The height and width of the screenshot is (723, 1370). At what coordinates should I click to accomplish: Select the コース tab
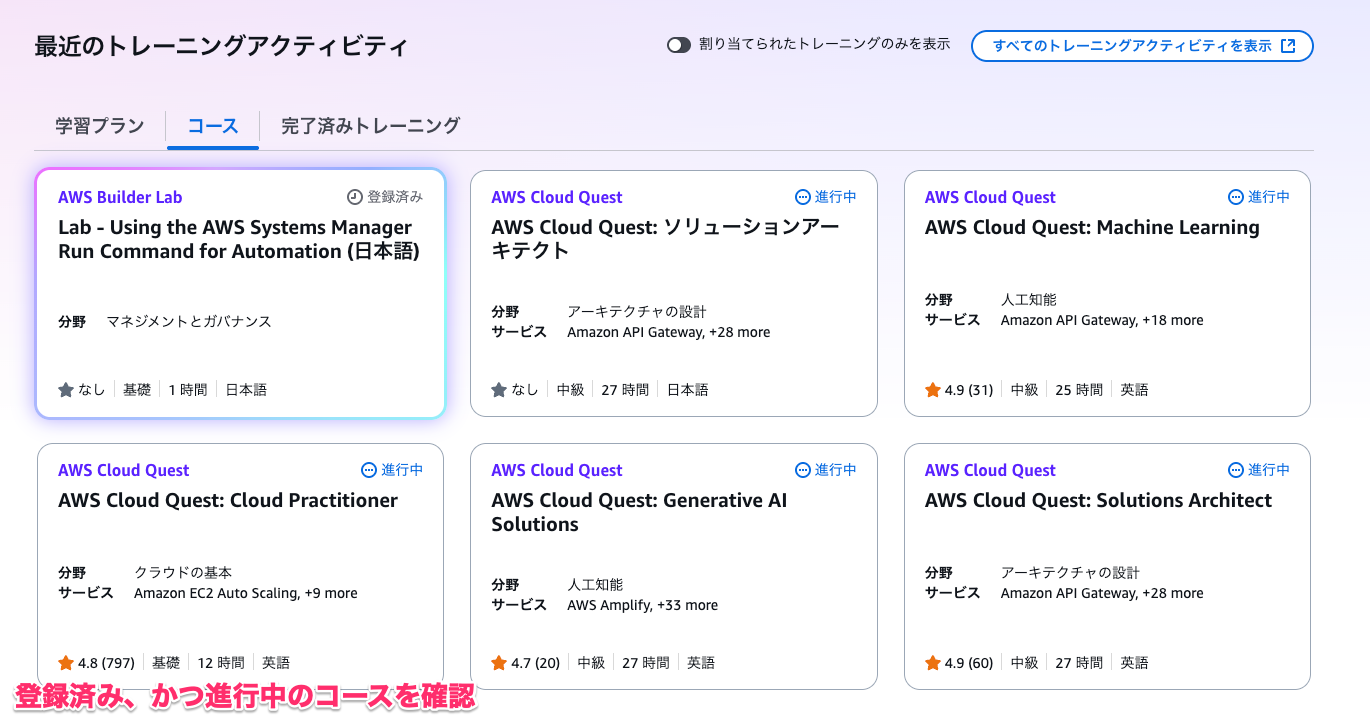213,126
